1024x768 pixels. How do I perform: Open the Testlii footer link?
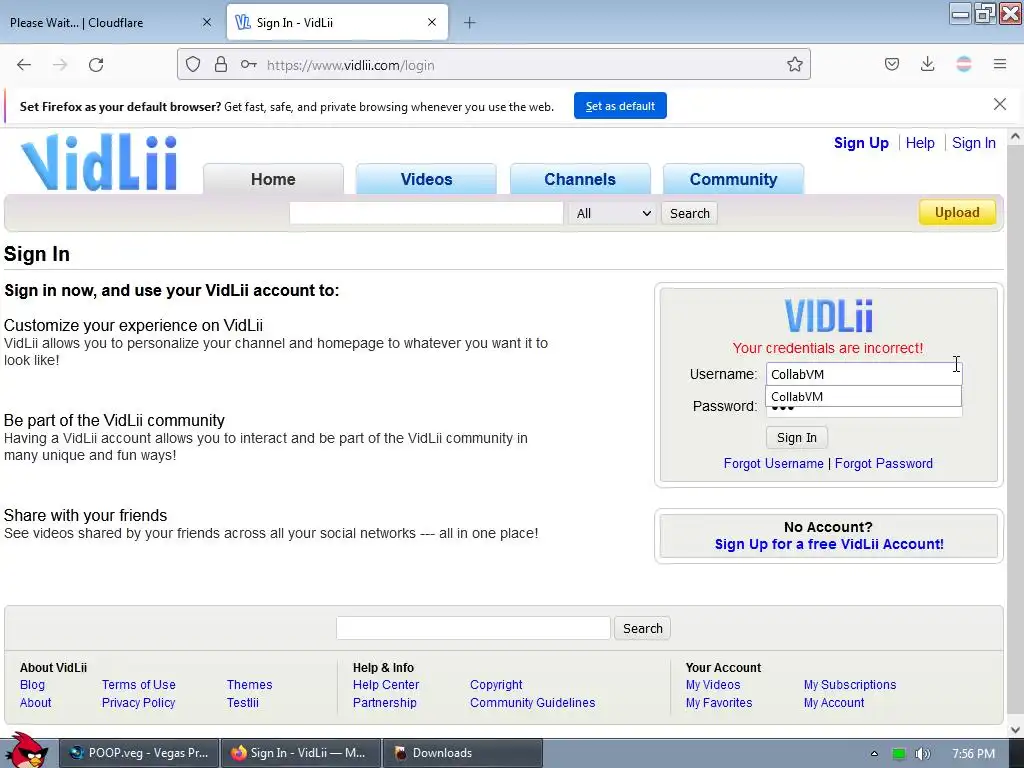click(x=243, y=703)
